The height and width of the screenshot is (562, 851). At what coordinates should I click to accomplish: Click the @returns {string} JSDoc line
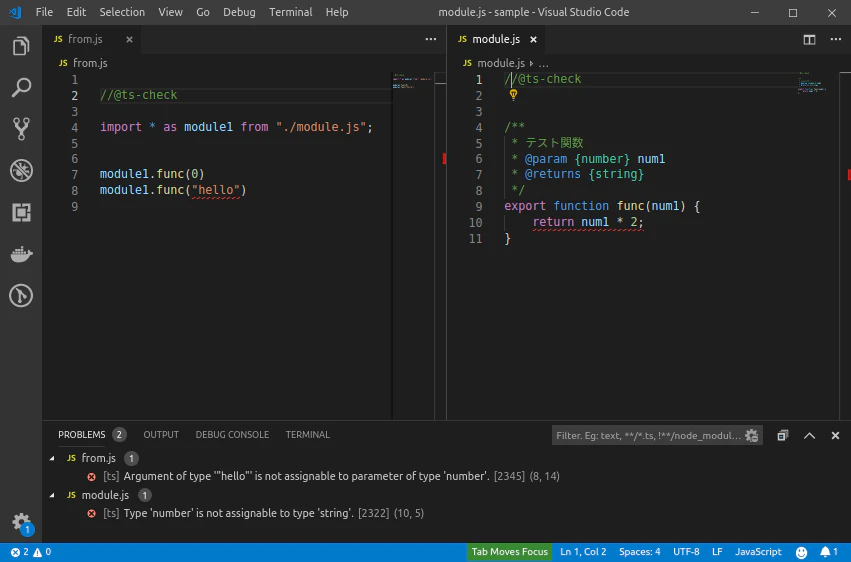[x=577, y=174]
